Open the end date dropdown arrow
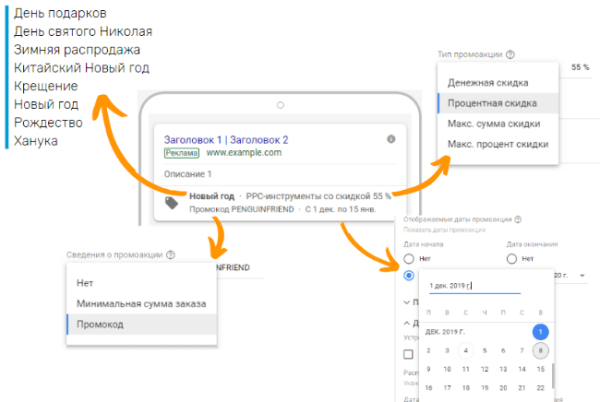 [583, 276]
